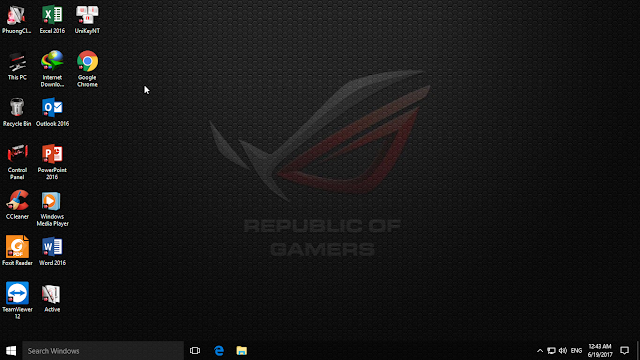The image size is (640, 360).
Task: Select the Excel 2016 desktop icon
Action: click(52, 19)
